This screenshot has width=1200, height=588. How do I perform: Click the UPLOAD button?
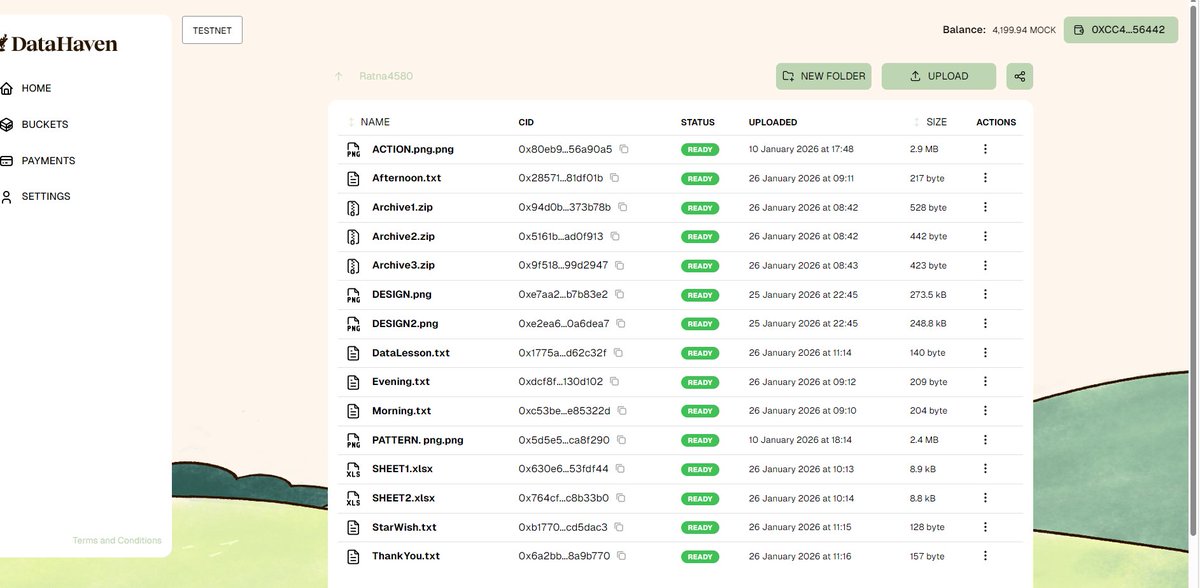tap(938, 76)
